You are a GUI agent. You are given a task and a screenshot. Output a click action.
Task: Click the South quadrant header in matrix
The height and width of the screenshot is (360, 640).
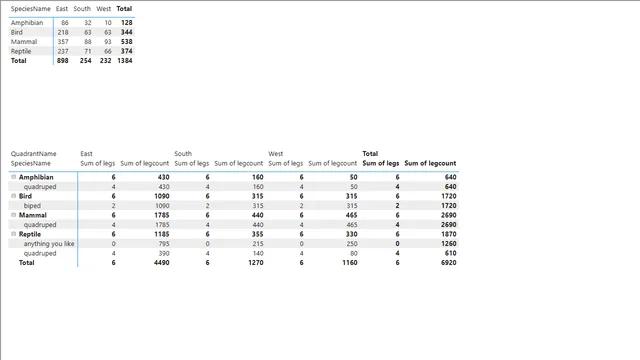coord(183,153)
